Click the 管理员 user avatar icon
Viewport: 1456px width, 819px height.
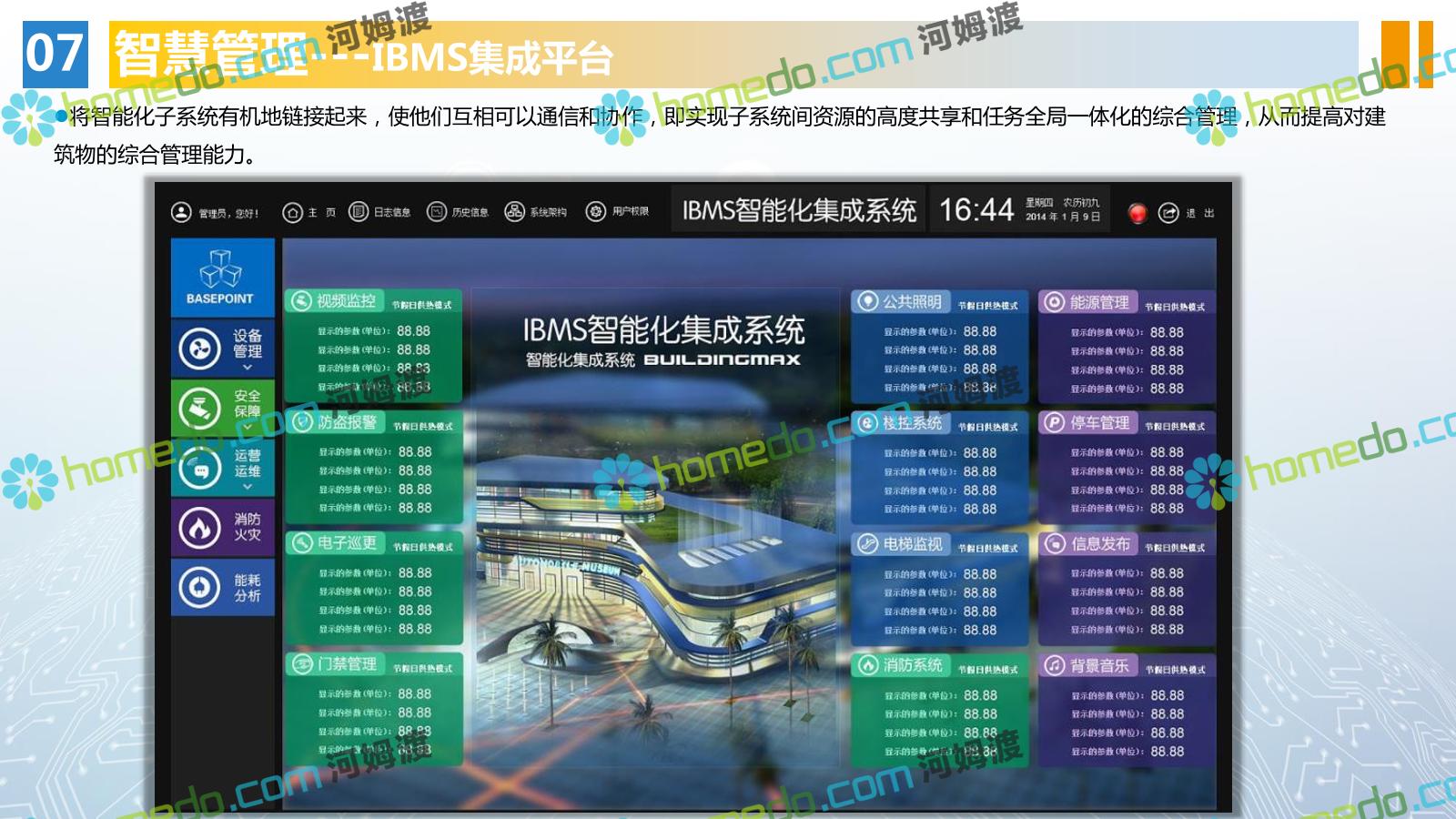point(181,213)
